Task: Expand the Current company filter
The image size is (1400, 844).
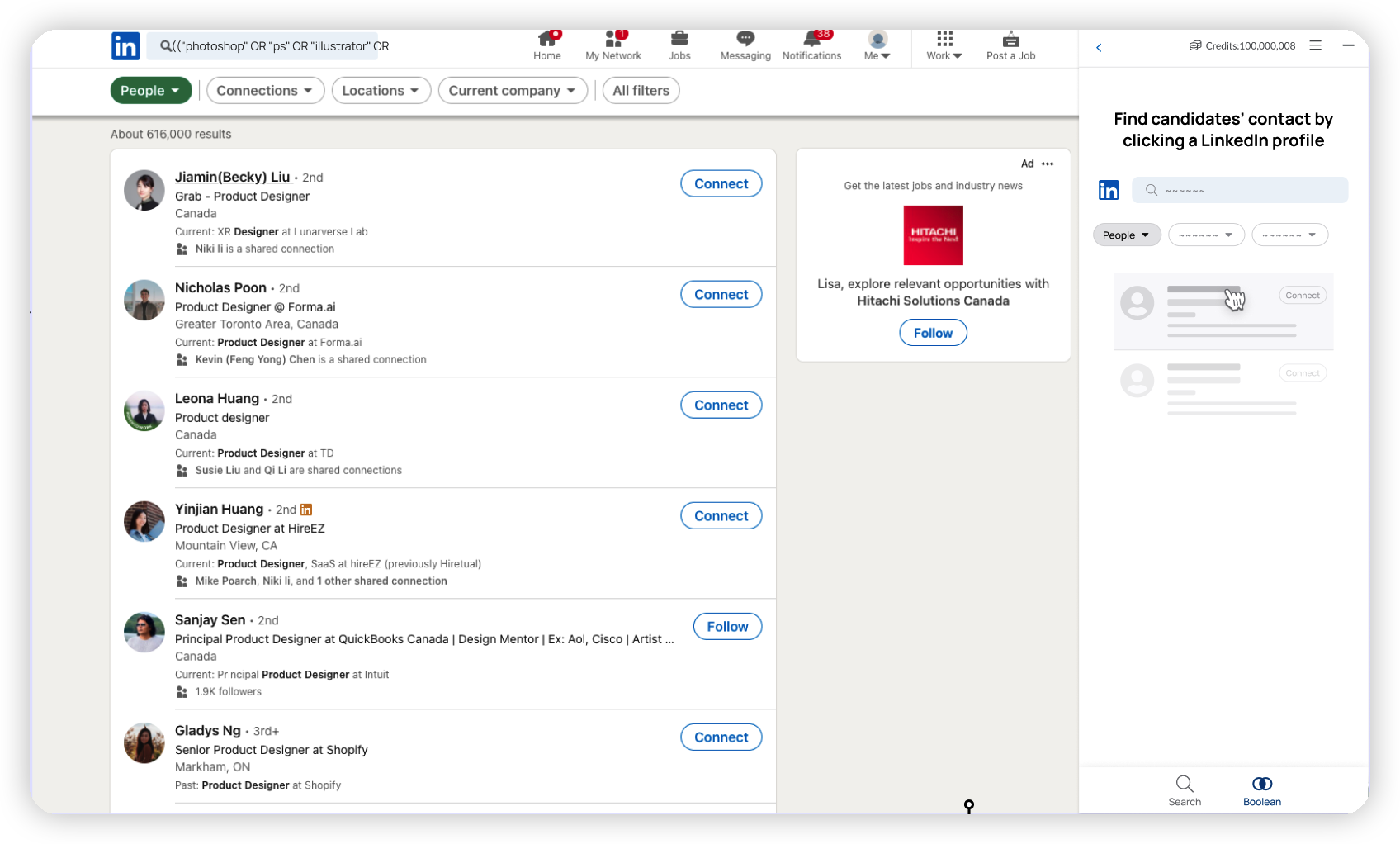Action: tap(513, 91)
